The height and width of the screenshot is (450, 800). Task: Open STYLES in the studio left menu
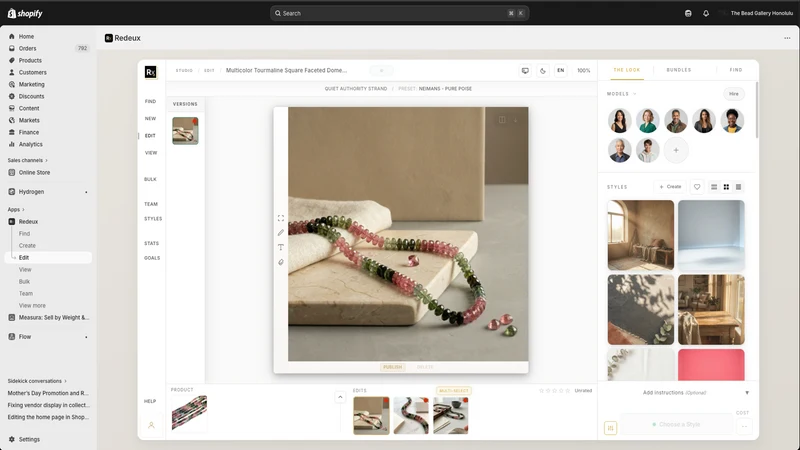point(153,219)
